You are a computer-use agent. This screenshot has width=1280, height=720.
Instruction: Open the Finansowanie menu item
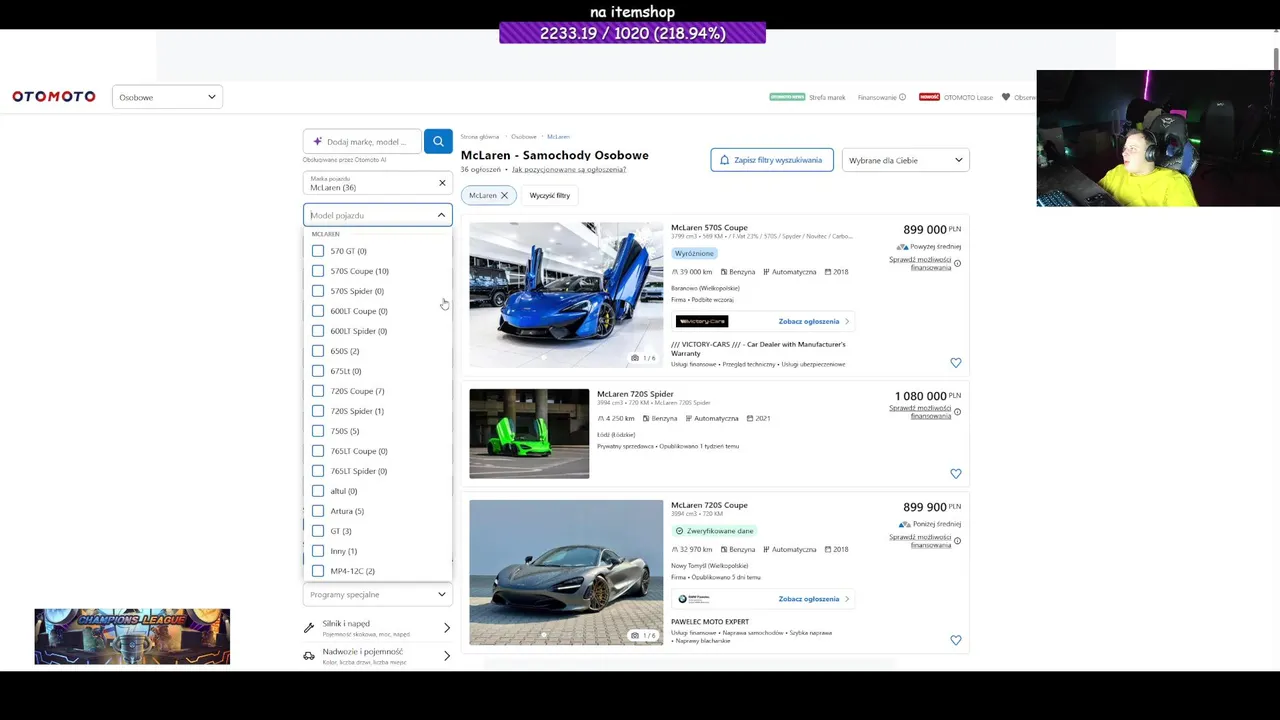(x=877, y=97)
